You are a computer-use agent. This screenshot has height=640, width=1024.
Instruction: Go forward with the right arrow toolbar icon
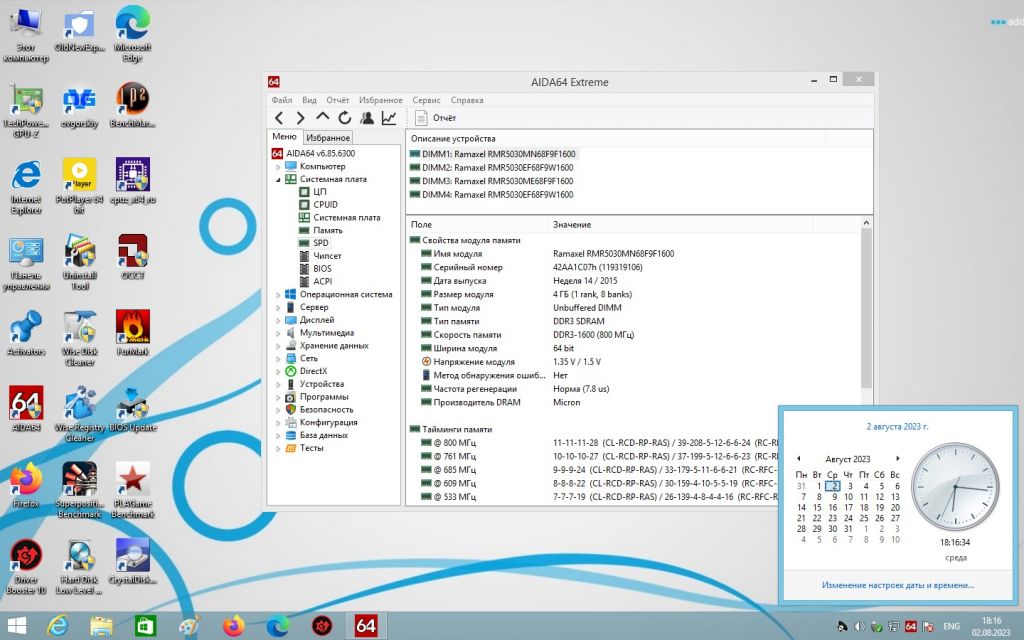click(300, 118)
